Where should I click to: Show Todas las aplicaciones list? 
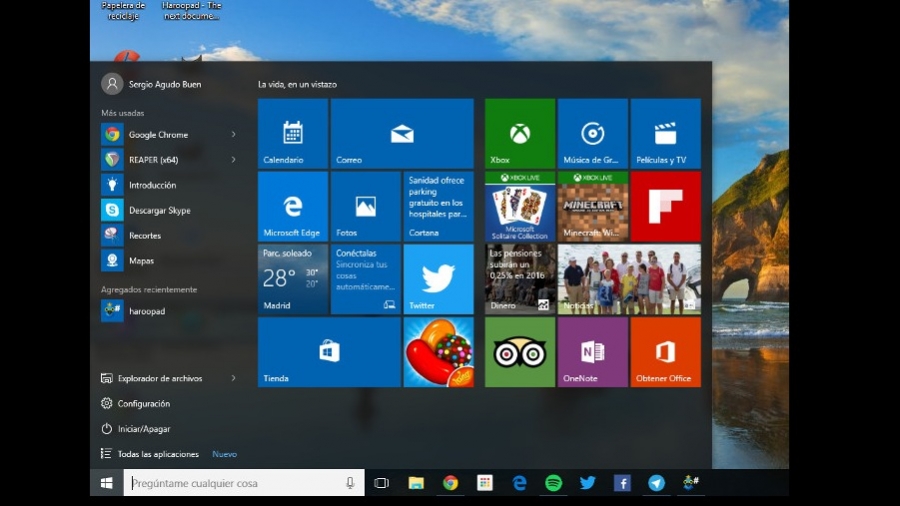(158, 454)
